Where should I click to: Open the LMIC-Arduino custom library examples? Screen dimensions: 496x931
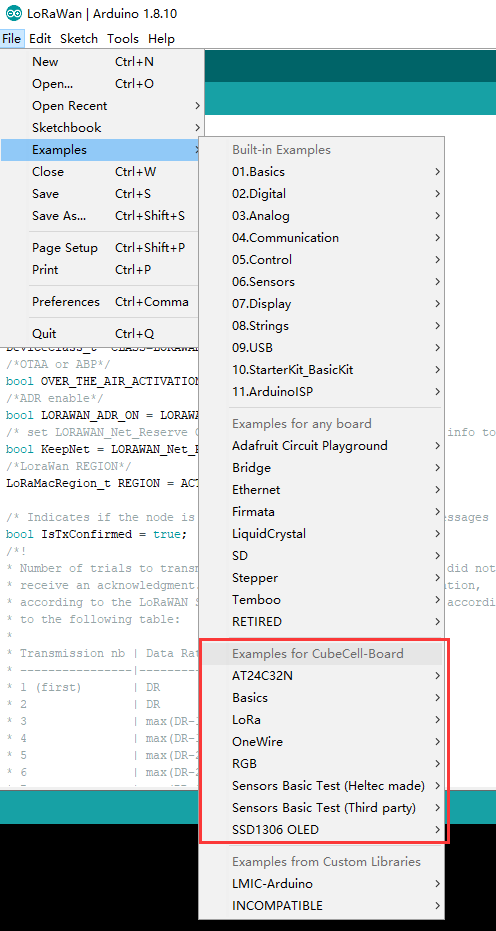(321, 884)
